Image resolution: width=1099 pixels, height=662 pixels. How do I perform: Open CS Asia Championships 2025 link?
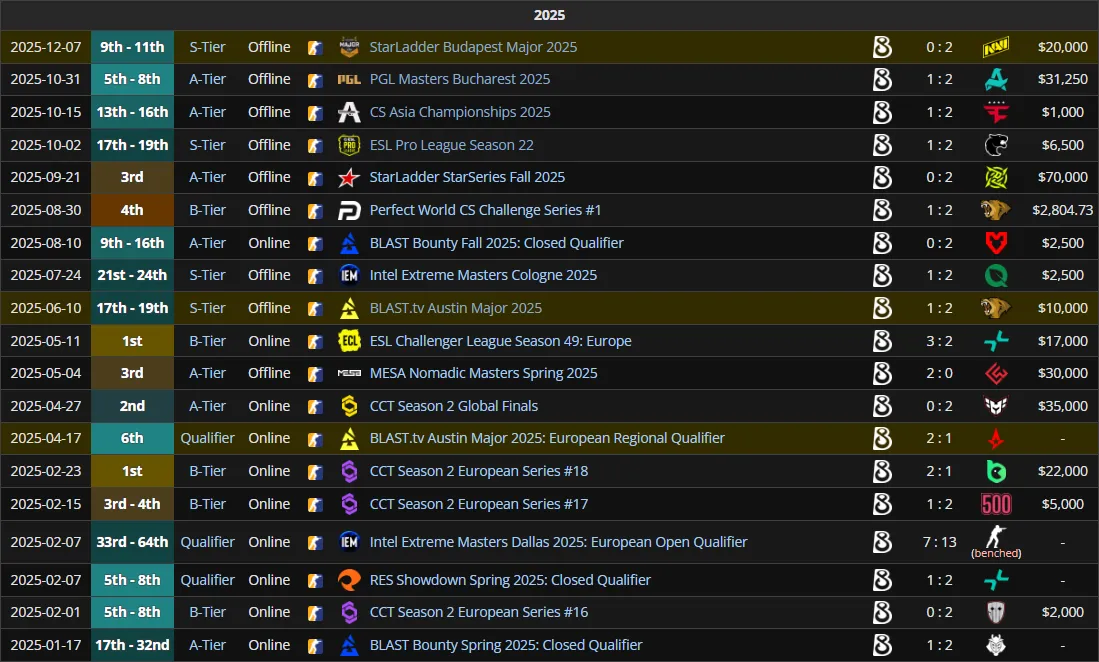click(x=460, y=112)
